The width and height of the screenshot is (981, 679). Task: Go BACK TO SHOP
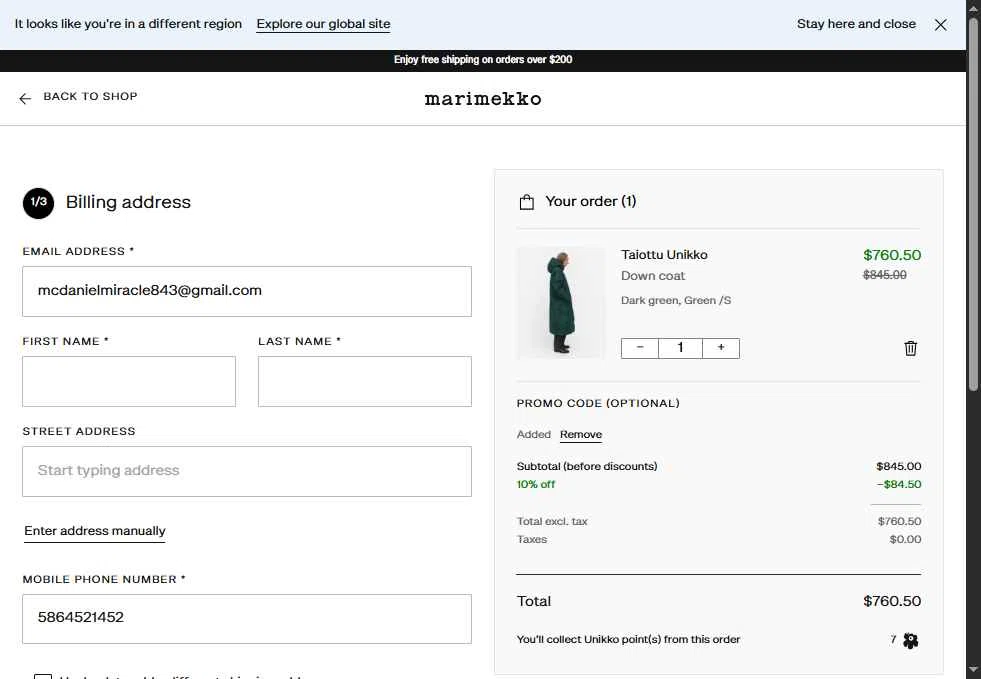click(90, 96)
